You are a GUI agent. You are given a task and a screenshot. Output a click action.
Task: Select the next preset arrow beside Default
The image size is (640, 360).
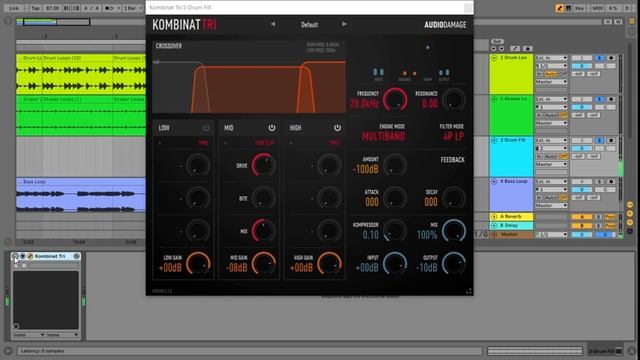tap(344, 24)
